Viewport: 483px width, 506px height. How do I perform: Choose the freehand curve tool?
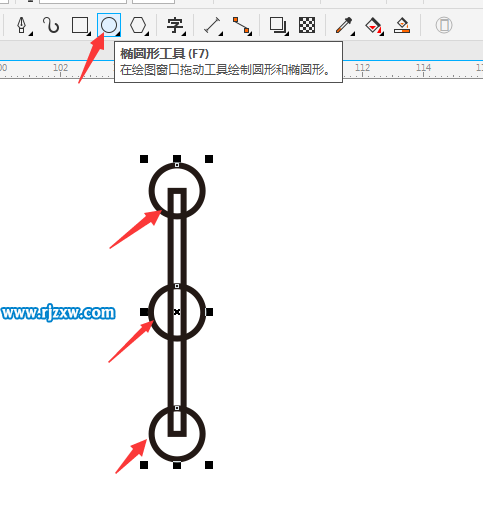point(51,25)
